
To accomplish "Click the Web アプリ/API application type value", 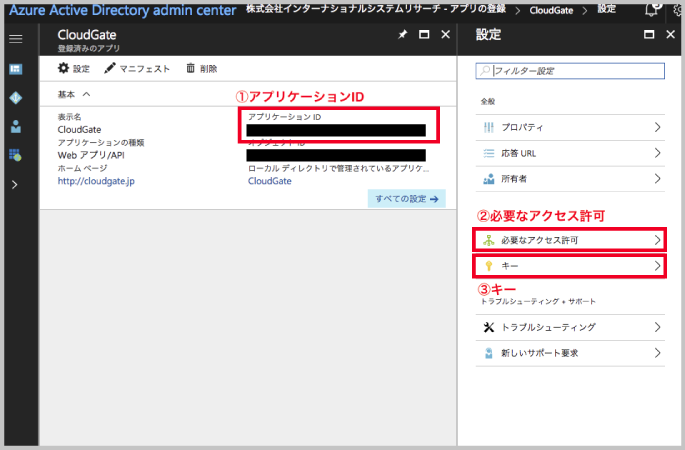I will pos(91,156).
